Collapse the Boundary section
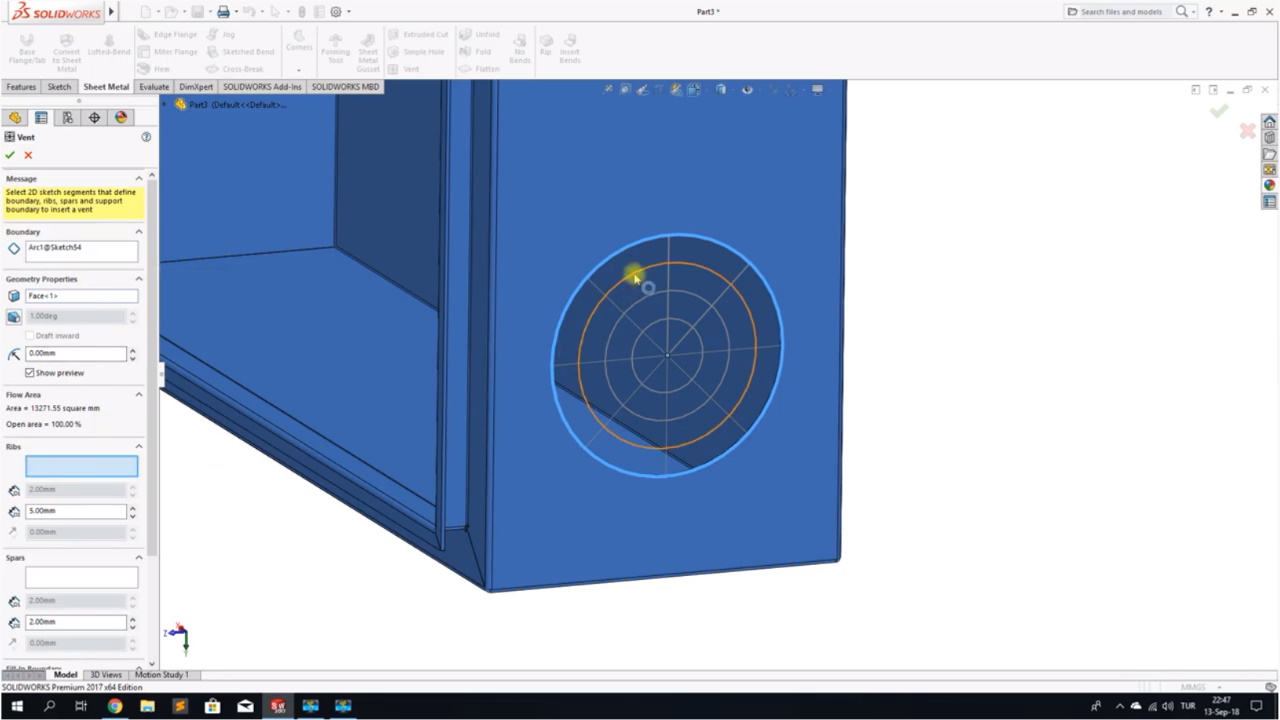1280x720 pixels. coord(139,232)
